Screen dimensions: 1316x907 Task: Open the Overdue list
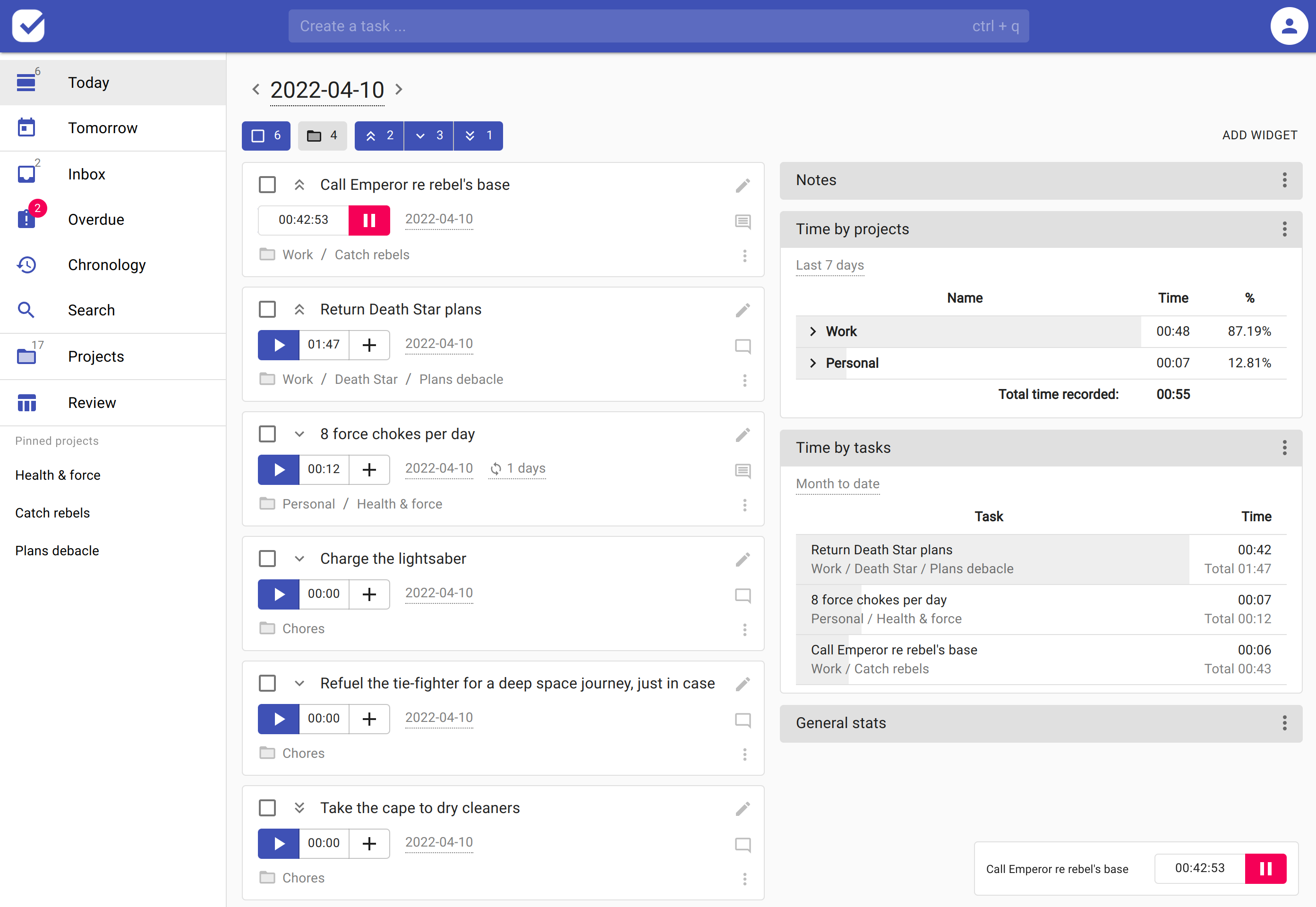113,220
